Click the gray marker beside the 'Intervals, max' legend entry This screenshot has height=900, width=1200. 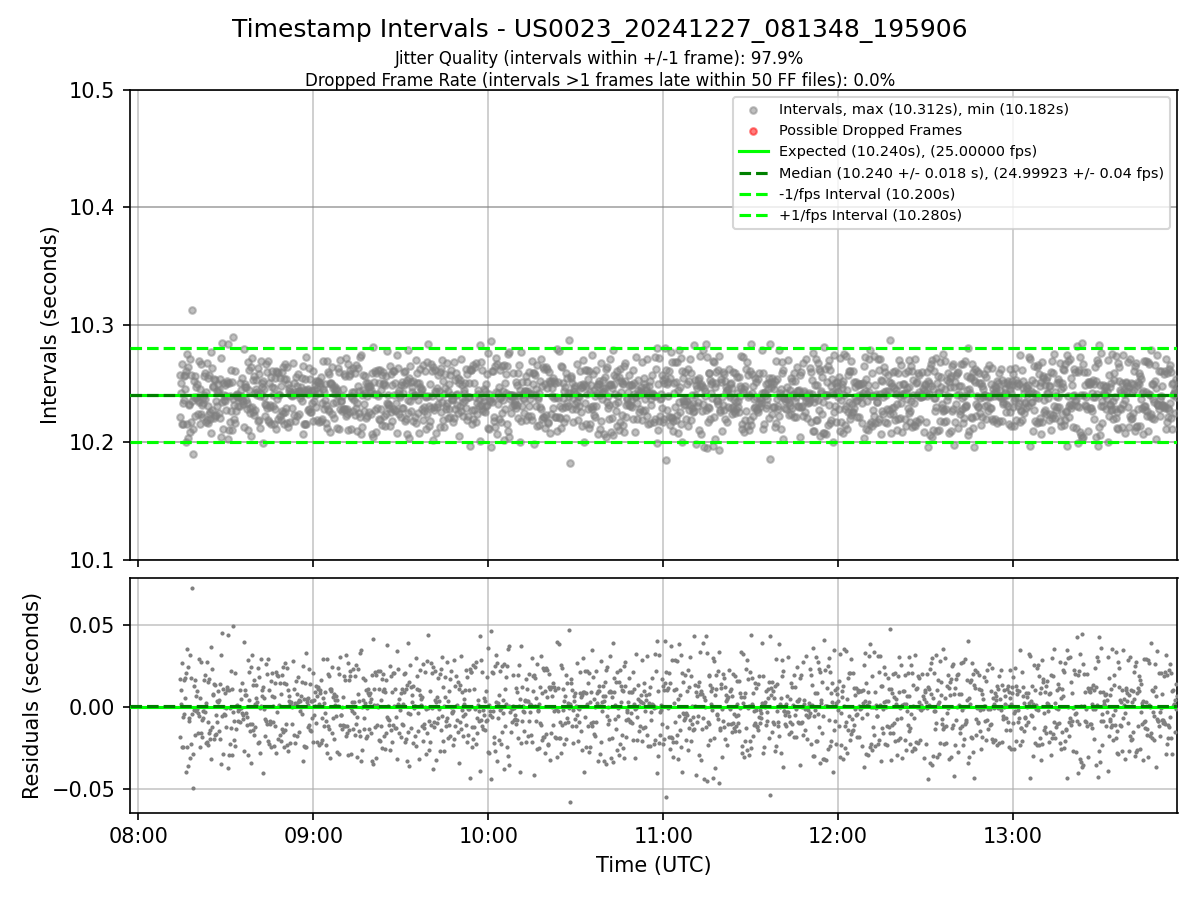point(754,110)
